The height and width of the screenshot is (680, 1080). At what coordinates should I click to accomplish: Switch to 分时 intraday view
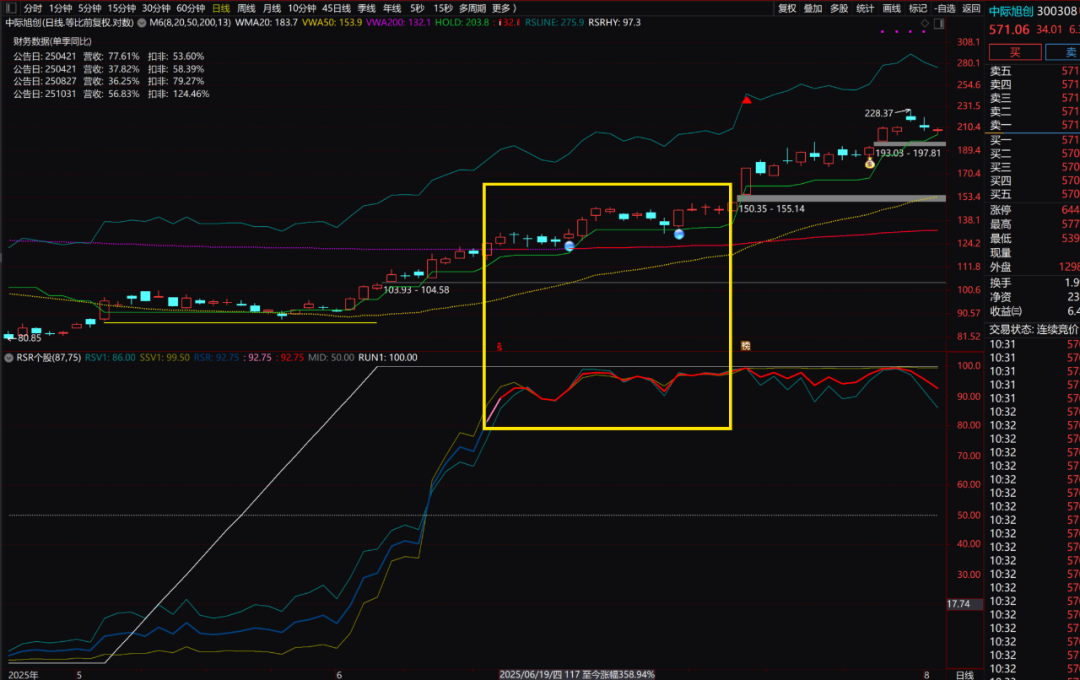click(32, 8)
